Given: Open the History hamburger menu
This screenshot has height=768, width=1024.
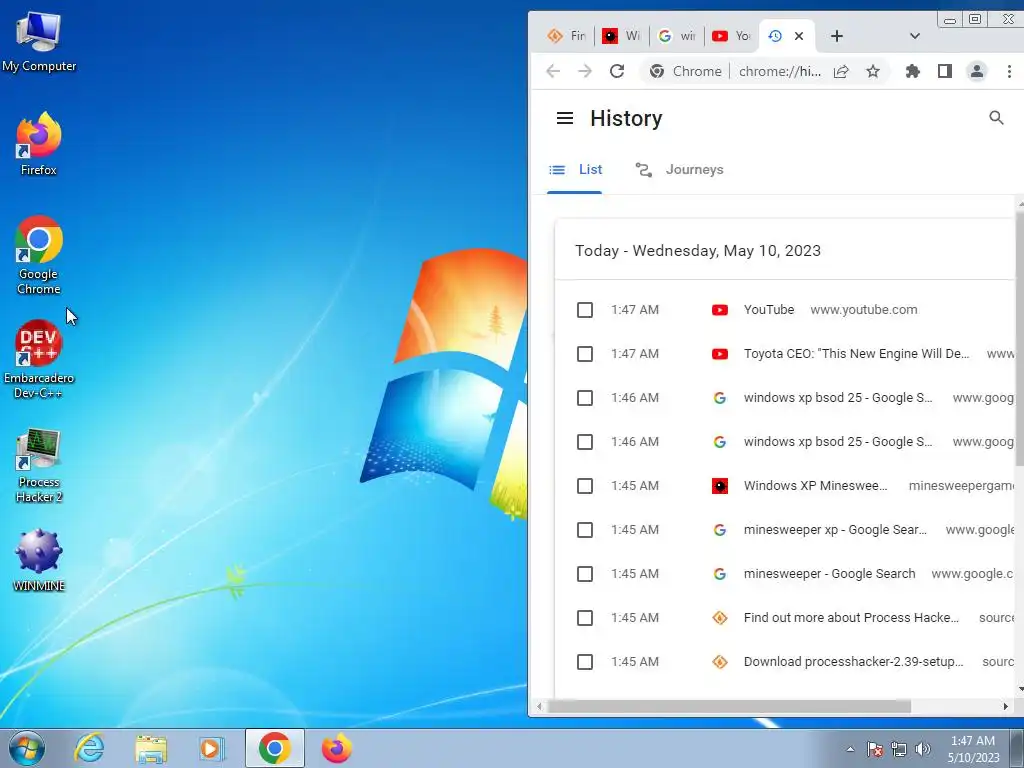Looking at the screenshot, I should point(565,118).
